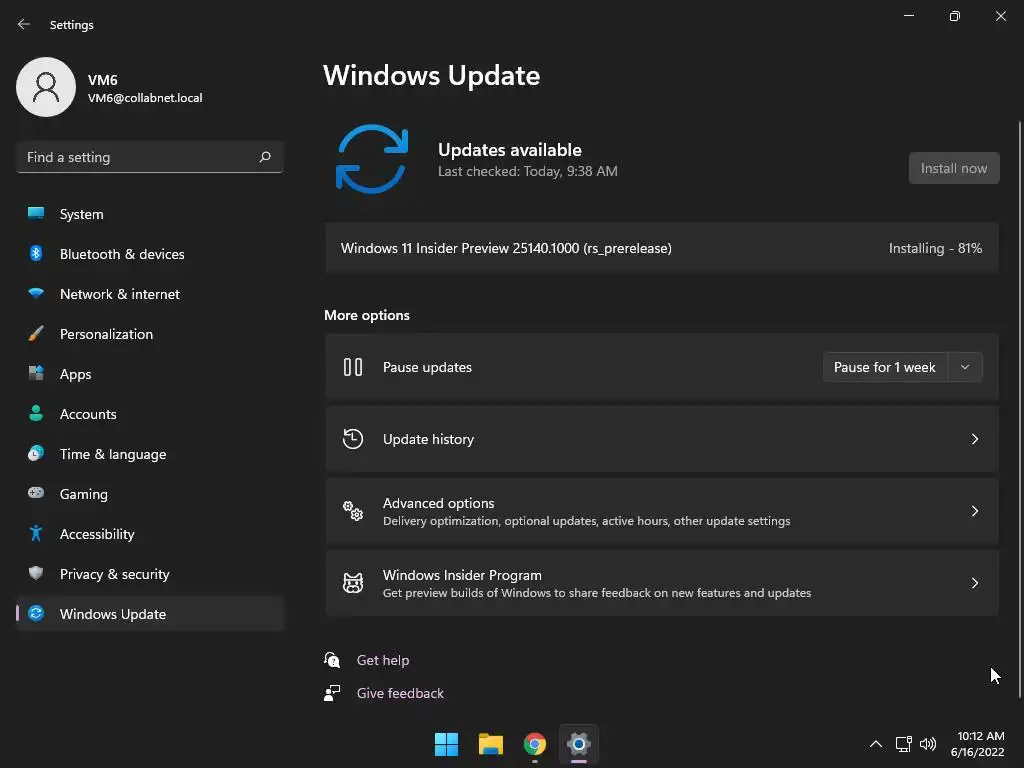Click VM6@collabnet.local account text

point(145,98)
